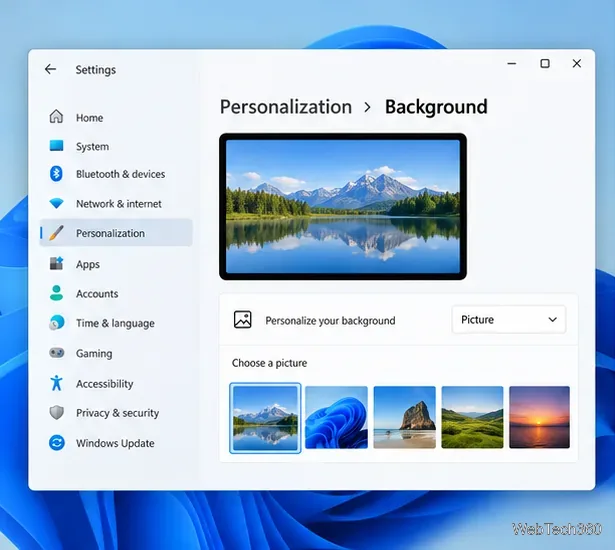The image size is (615, 550).
Task: Open the Apps settings label
Action: (88, 264)
